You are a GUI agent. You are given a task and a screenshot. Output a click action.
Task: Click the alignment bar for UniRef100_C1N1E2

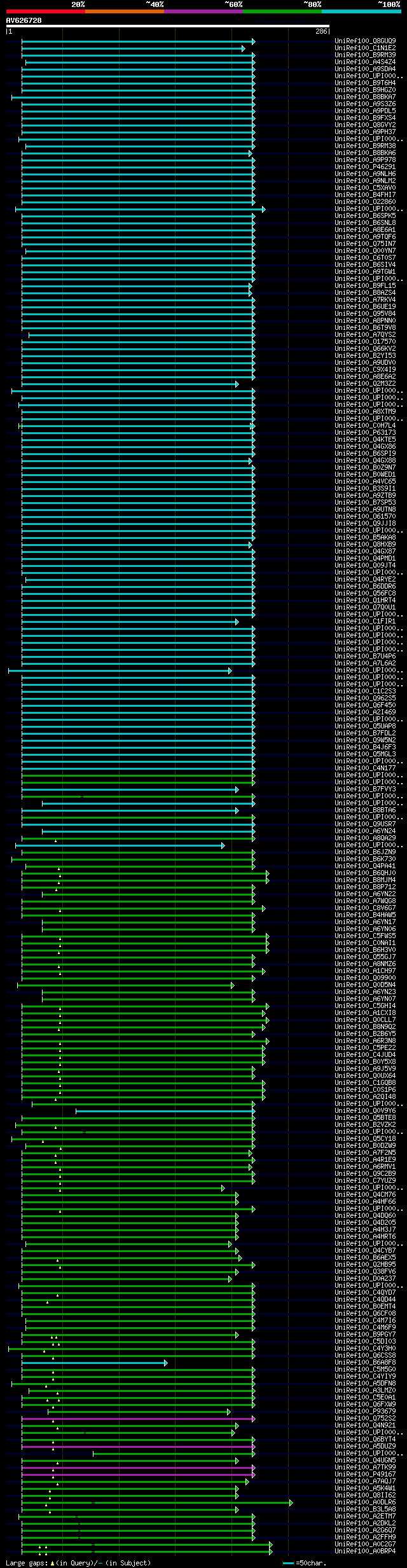(133, 48)
